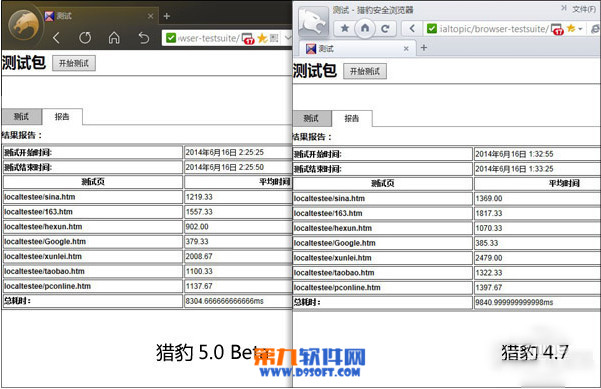
Task: Click 开始测试 button in right browser page
Action: [365, 71]
